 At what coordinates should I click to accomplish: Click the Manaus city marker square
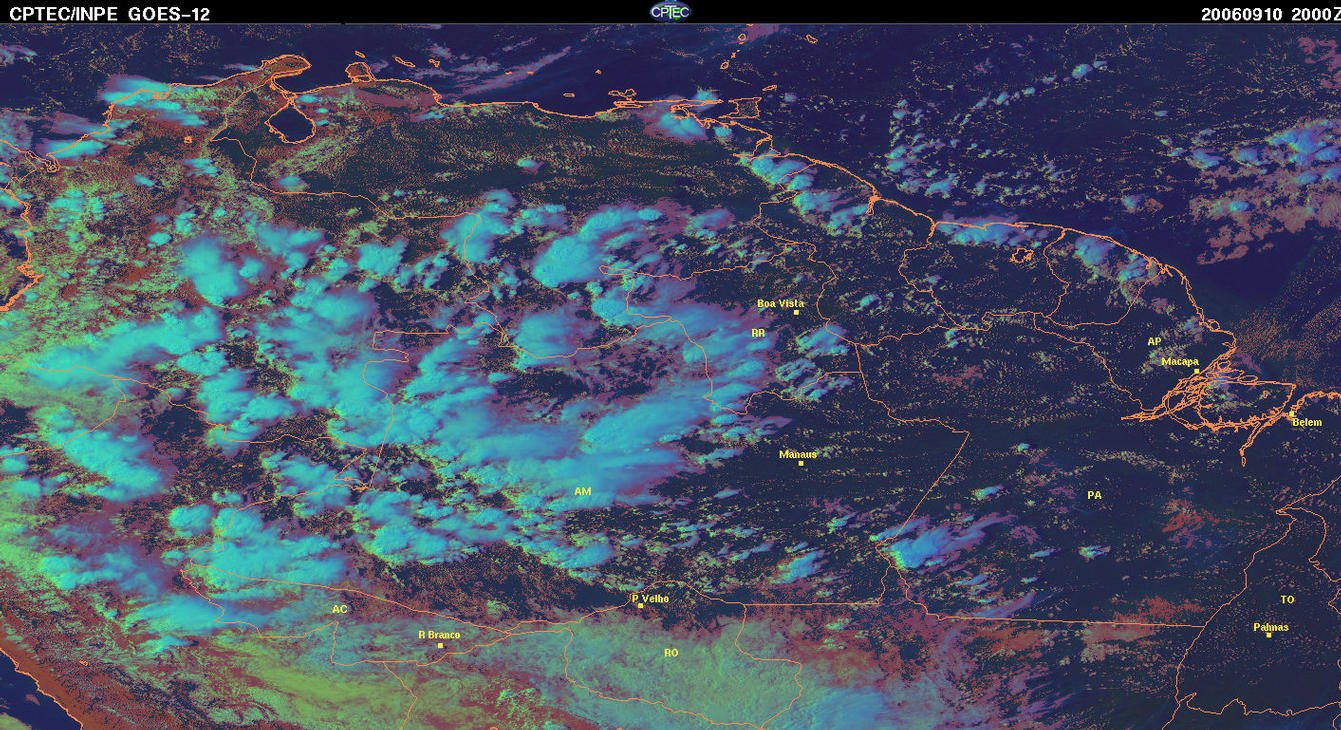801,464
